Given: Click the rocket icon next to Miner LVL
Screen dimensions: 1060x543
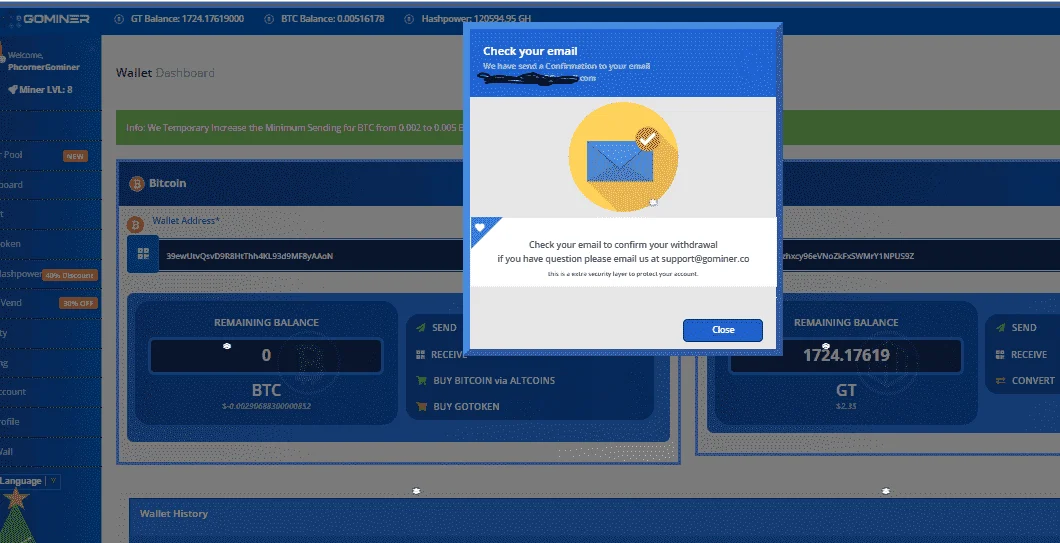Looking at the screenshot, I should point(12,89).
